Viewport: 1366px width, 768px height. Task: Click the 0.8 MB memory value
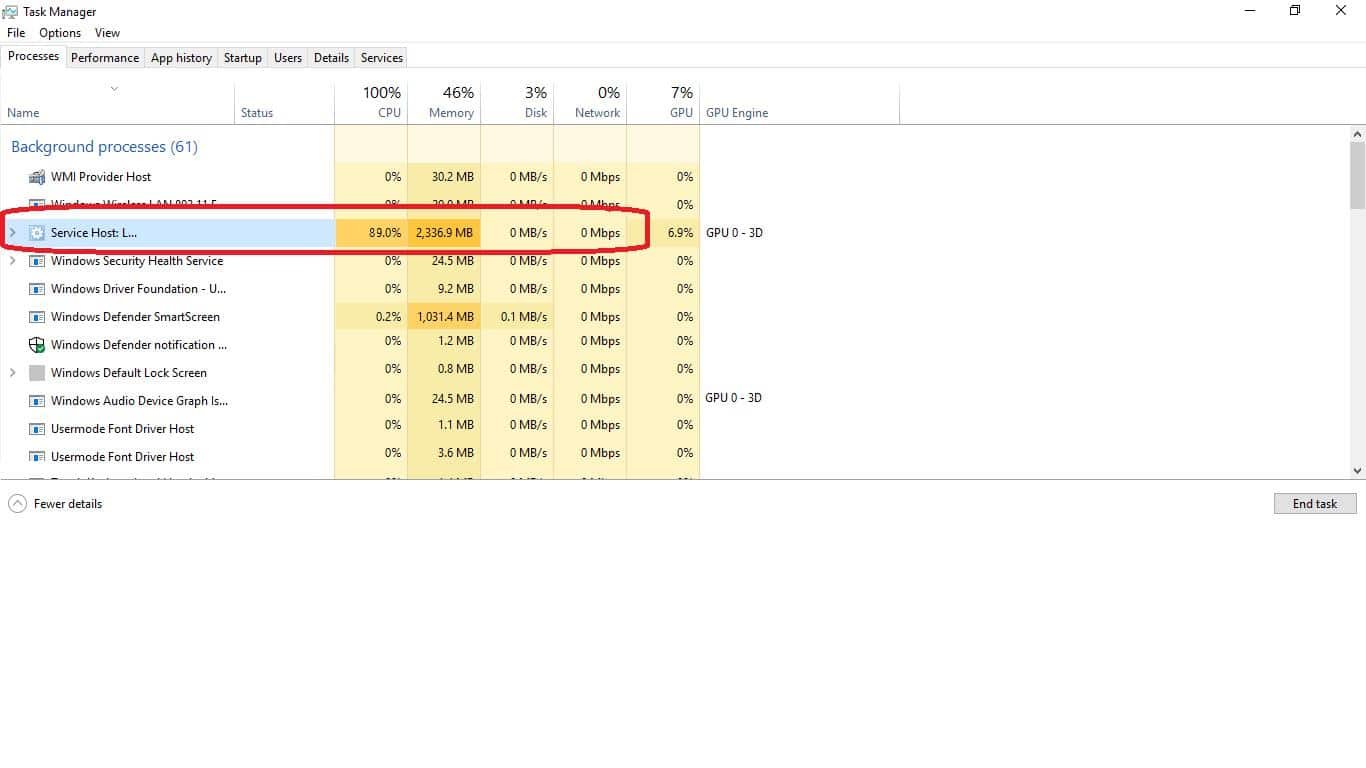[456, 369]
